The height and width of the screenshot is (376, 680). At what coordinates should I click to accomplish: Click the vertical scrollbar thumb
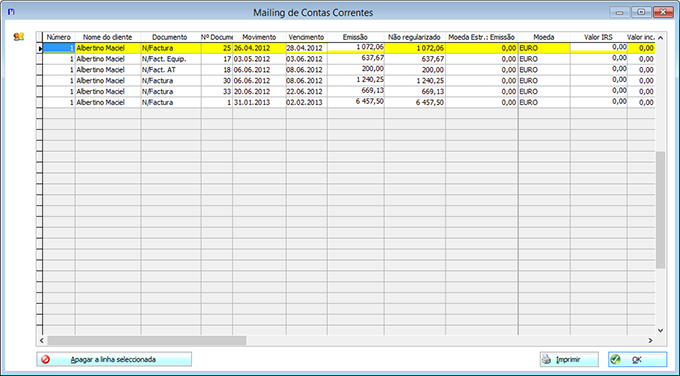pos(660,210)
